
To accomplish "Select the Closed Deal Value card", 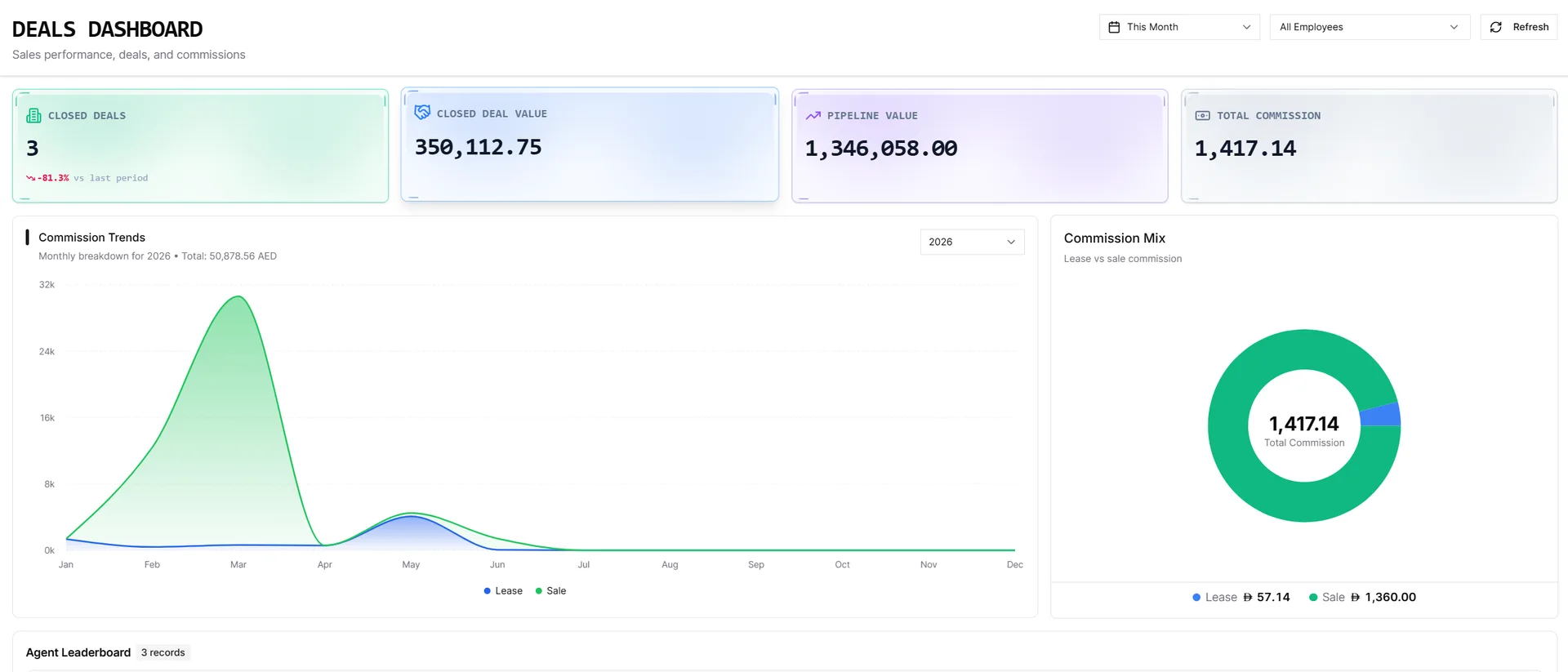I will coord(590,144).
